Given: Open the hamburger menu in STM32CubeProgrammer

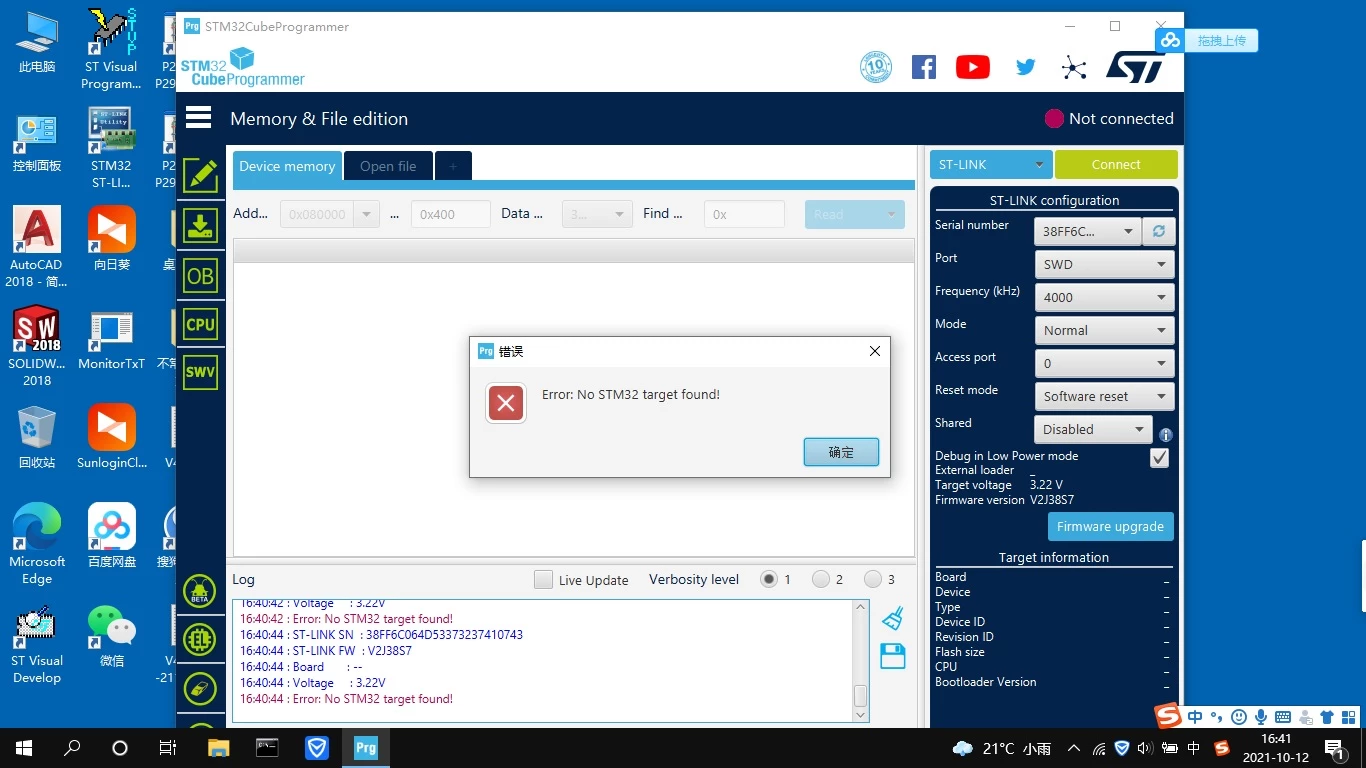Looking at the screenshot, I should tap(199, 118).
